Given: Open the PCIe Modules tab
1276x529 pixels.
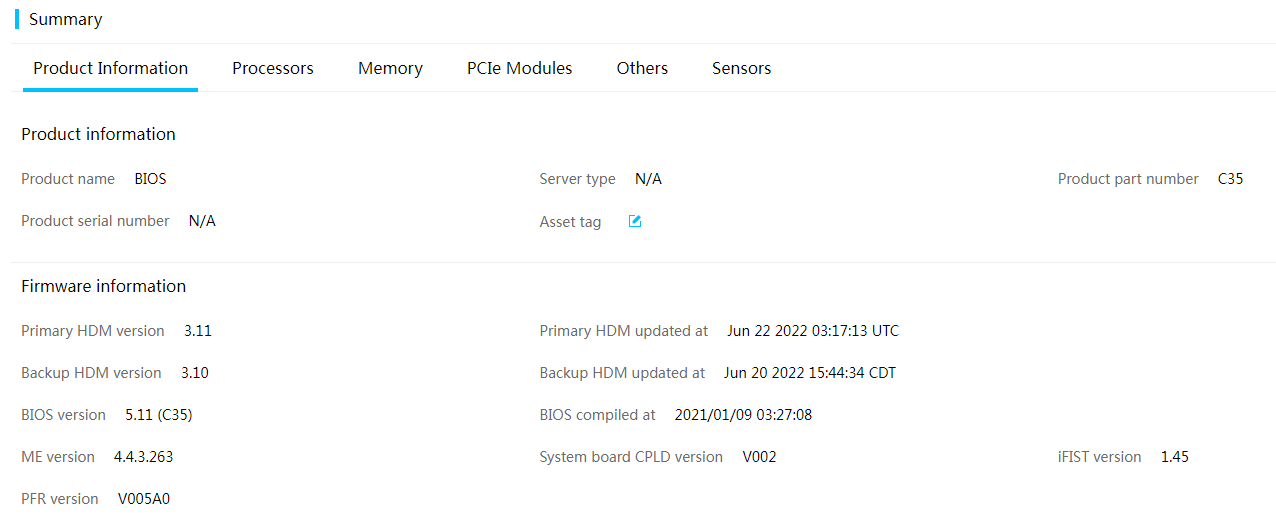Looking at the screenshot, I should point(520,68).
